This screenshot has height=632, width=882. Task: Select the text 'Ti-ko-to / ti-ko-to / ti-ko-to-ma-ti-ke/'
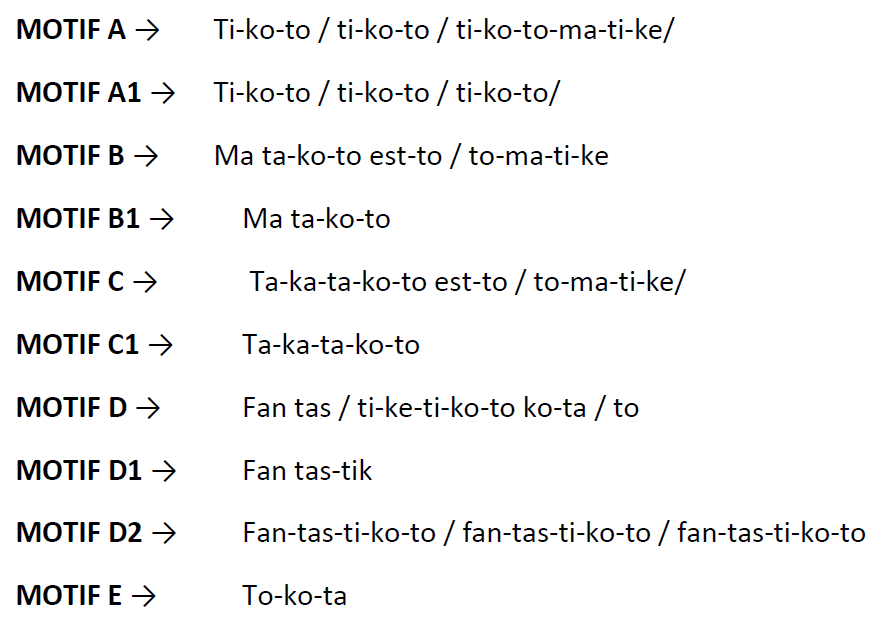[x=443, y=30]
